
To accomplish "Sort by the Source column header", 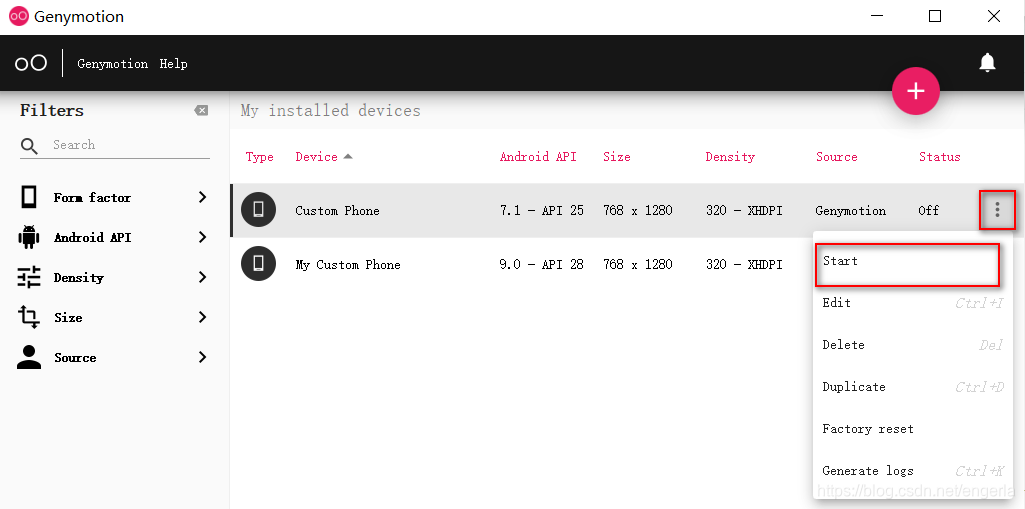I will [836, 157].
